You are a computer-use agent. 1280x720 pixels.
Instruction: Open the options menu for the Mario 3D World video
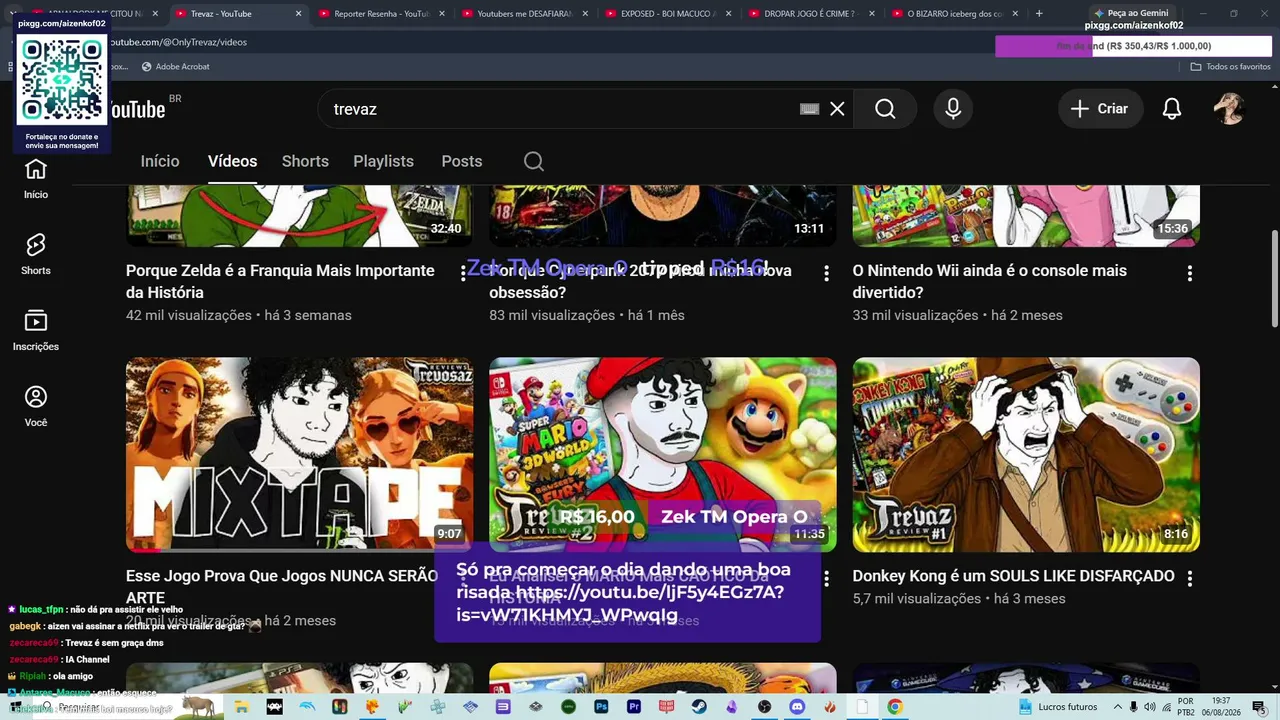(x=826, y=578)
